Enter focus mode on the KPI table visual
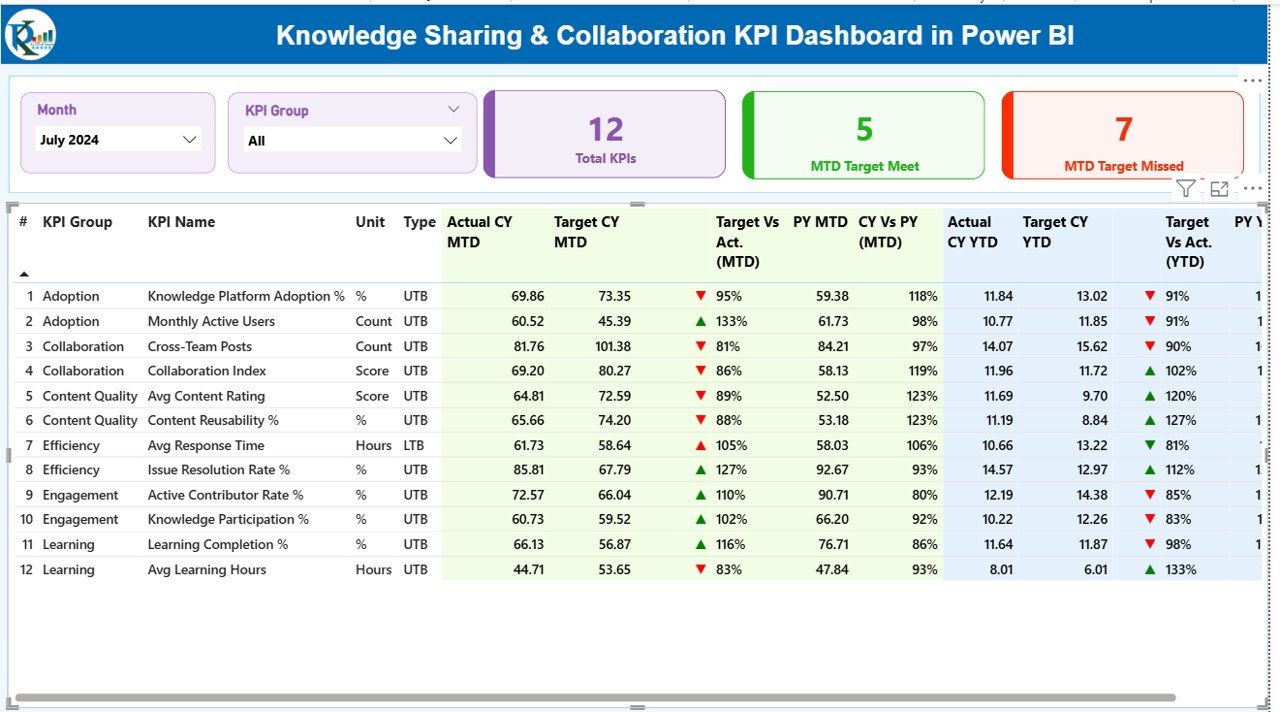The height and width of the screenshot is (712, 1280). tap(1219, 188)
